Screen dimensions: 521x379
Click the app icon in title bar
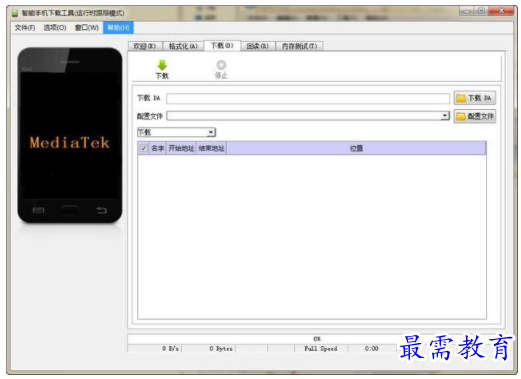click(x=15, y=13)
